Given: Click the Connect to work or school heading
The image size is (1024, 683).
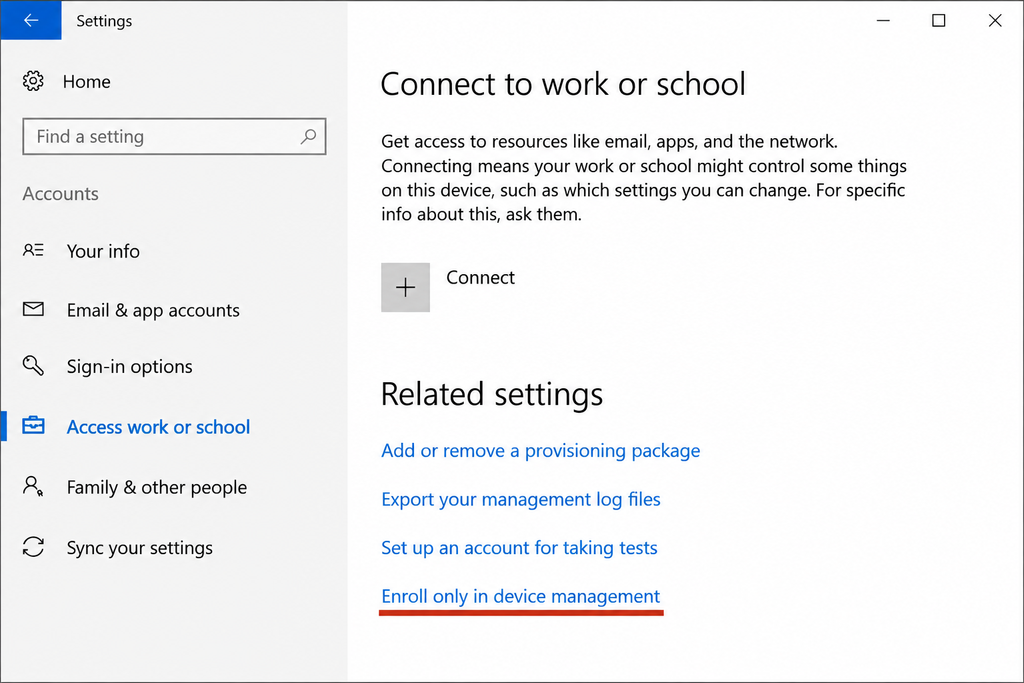Looking at the screenshot, I should [x=563, y=84].
